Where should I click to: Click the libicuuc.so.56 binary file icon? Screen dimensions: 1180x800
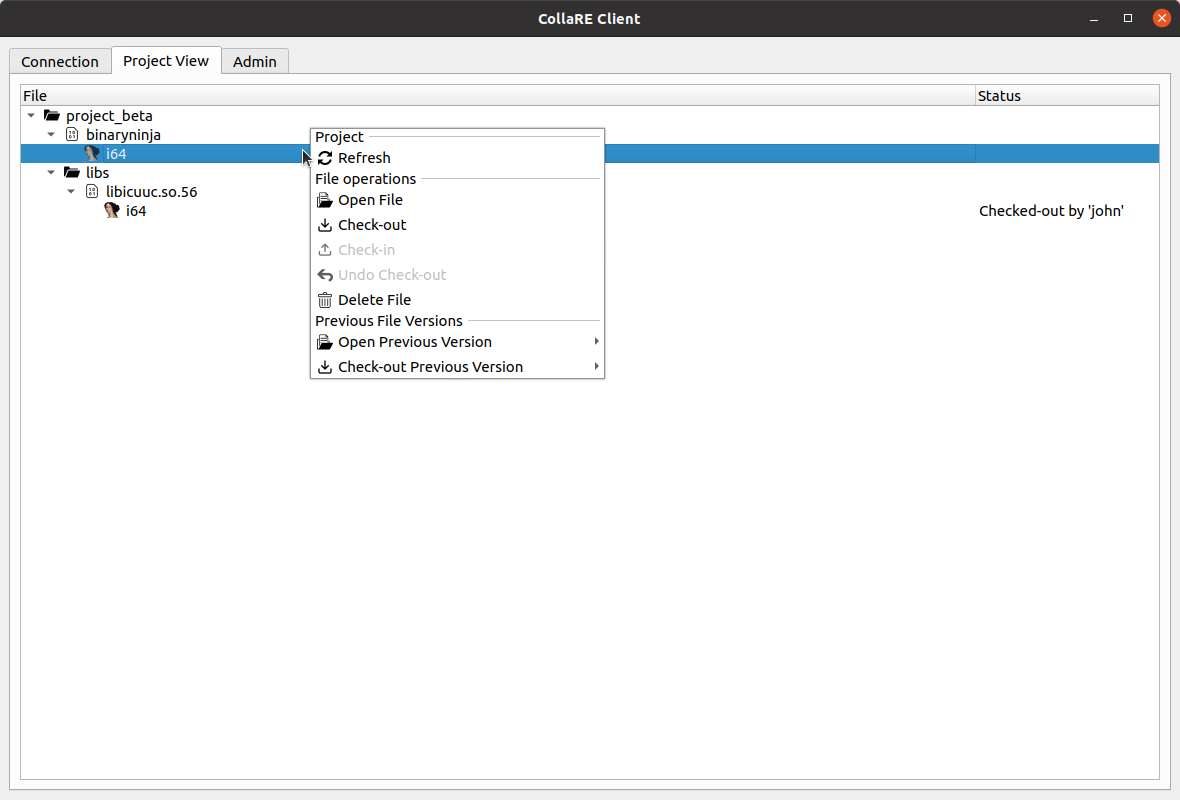pyautogui.click(x=92, y=192)
